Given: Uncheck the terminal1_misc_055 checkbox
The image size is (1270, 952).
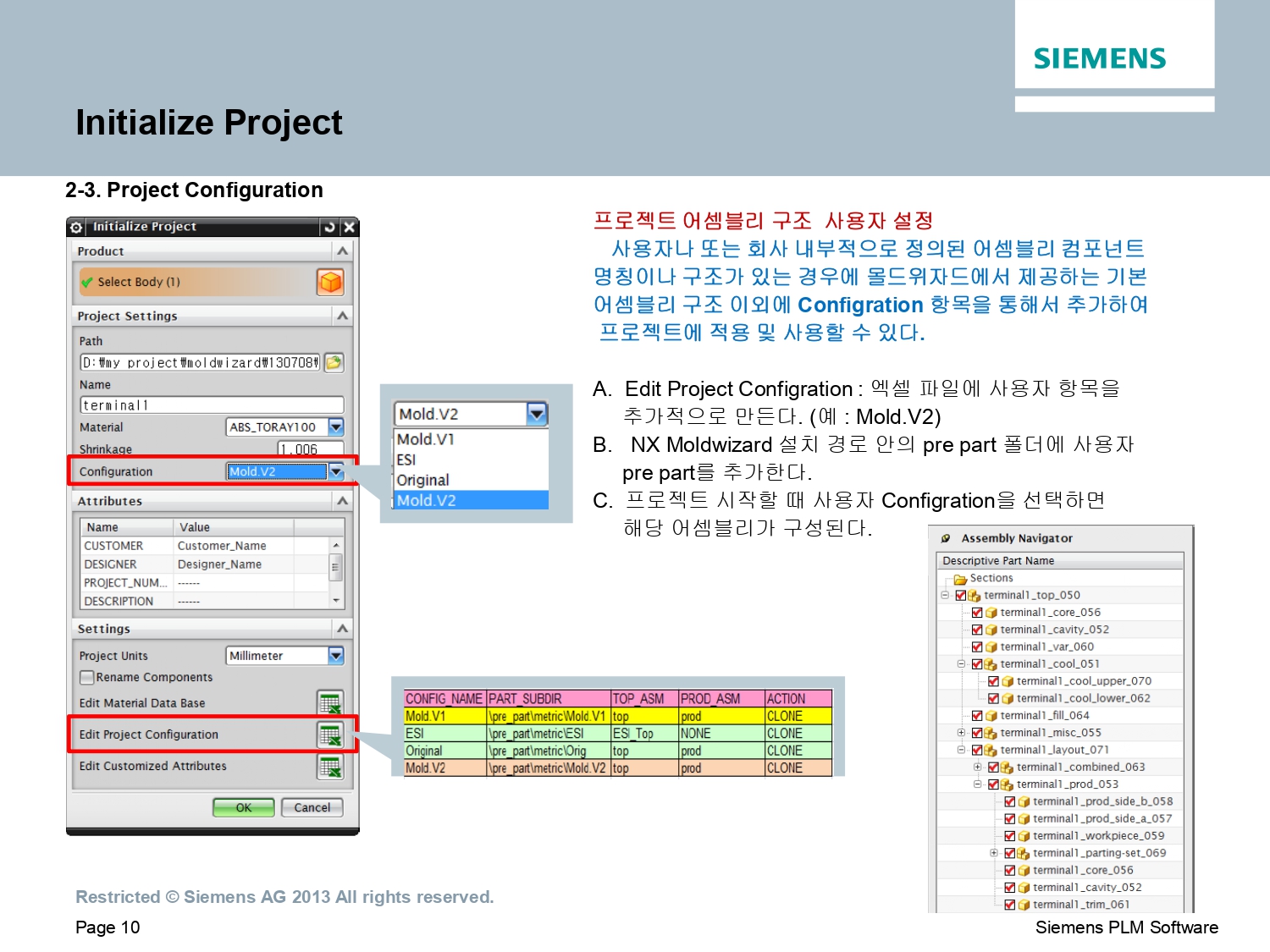Looking at the screenshot, I should click(977, 733).
